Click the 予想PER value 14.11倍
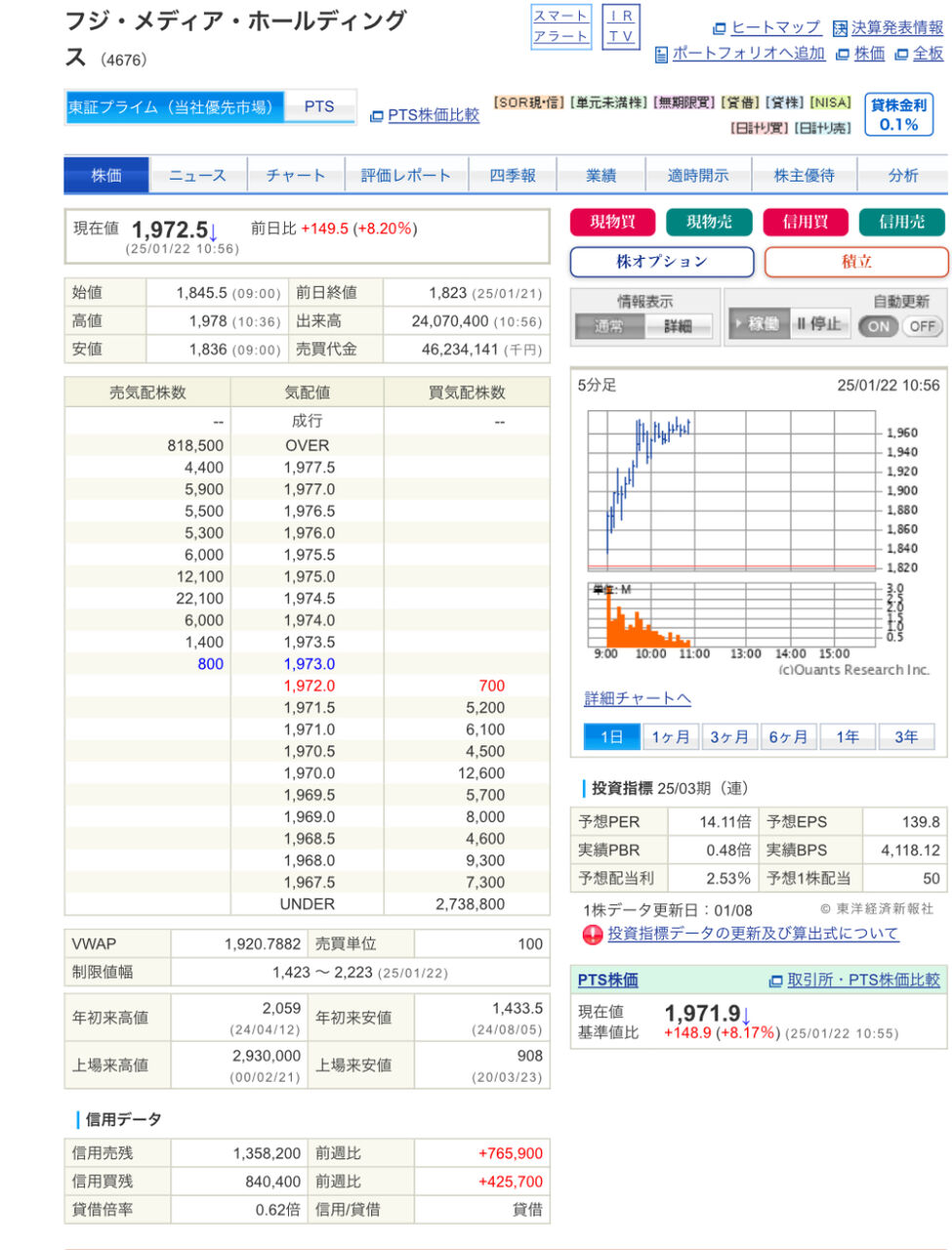The width and height of the screenshot is (952, 1250). [x=725, y=822]
